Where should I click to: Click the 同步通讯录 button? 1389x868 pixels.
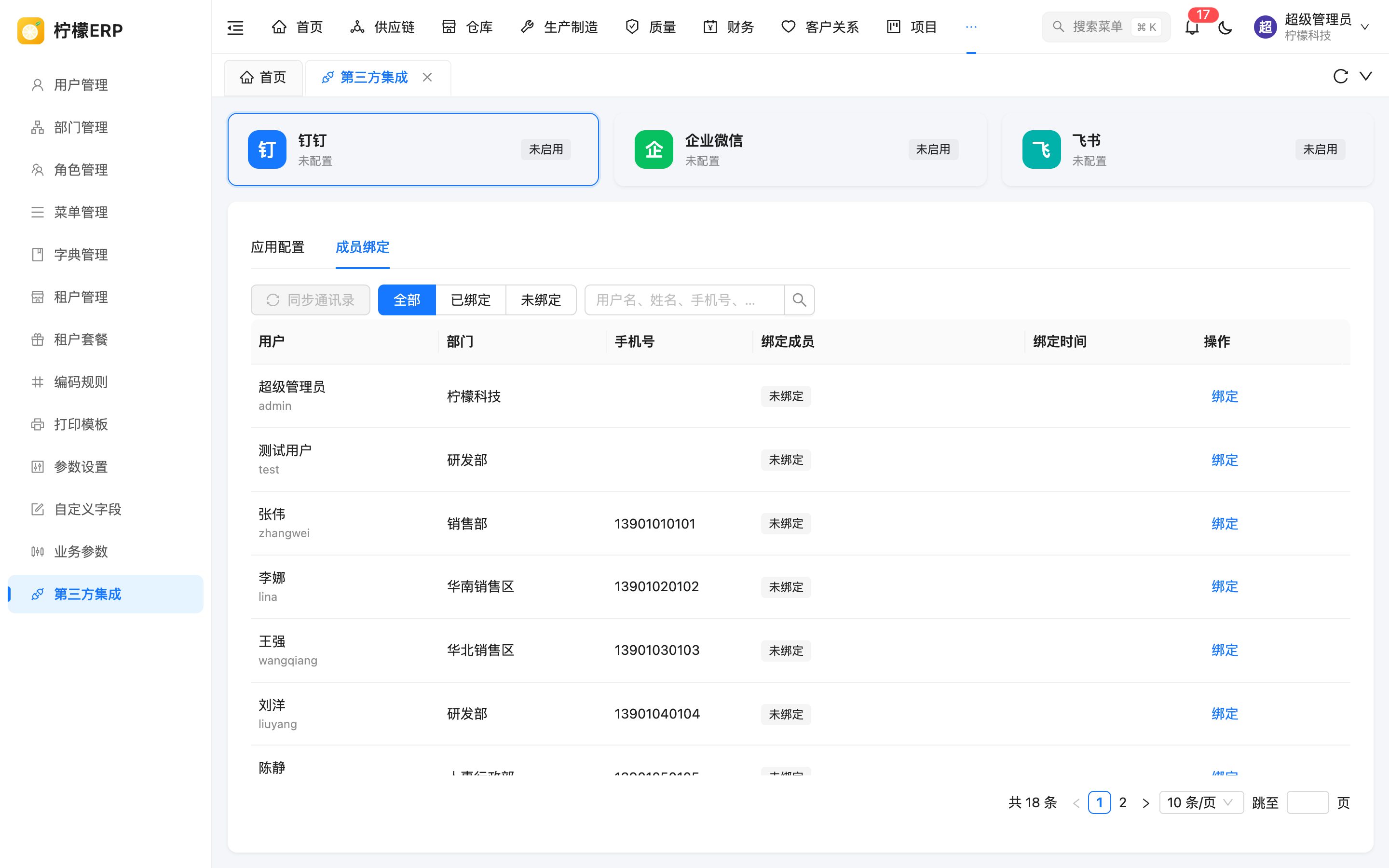311,299
